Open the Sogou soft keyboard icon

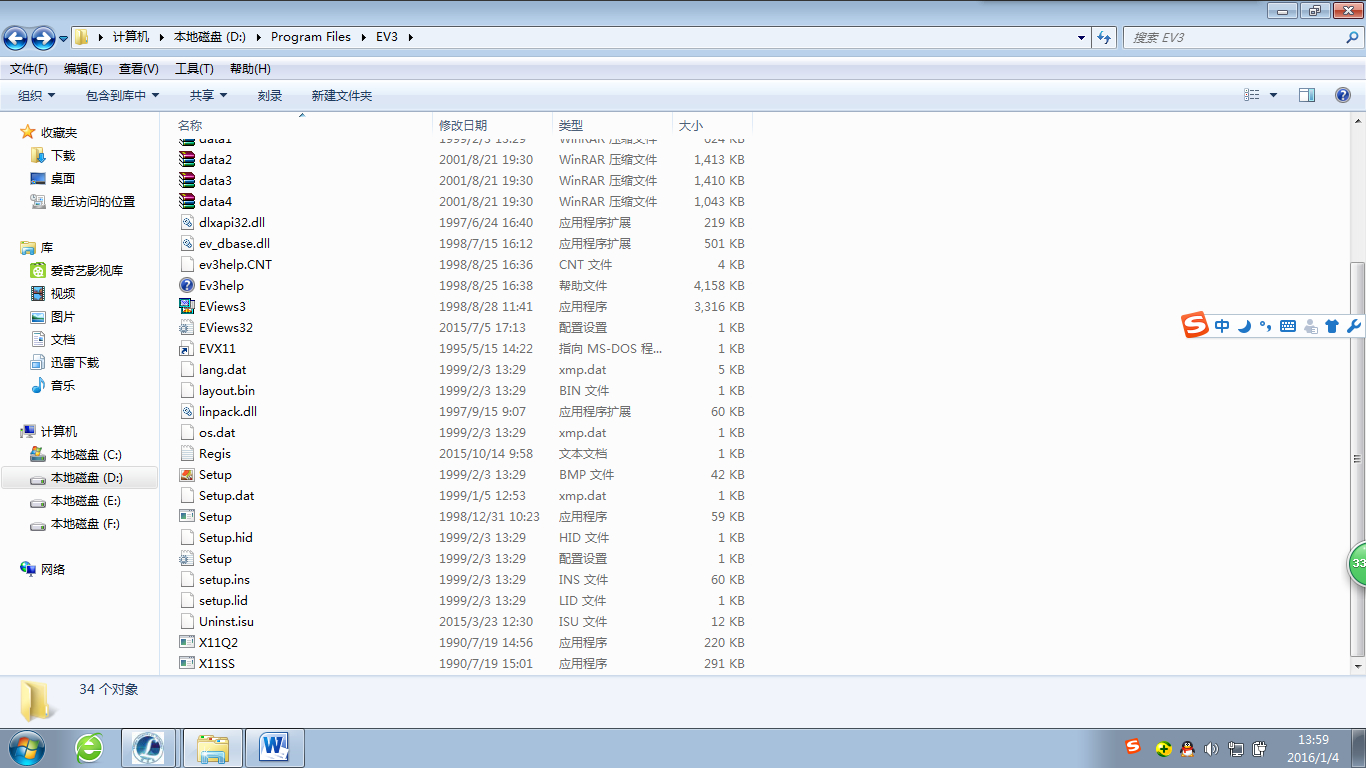[1288, 326]
